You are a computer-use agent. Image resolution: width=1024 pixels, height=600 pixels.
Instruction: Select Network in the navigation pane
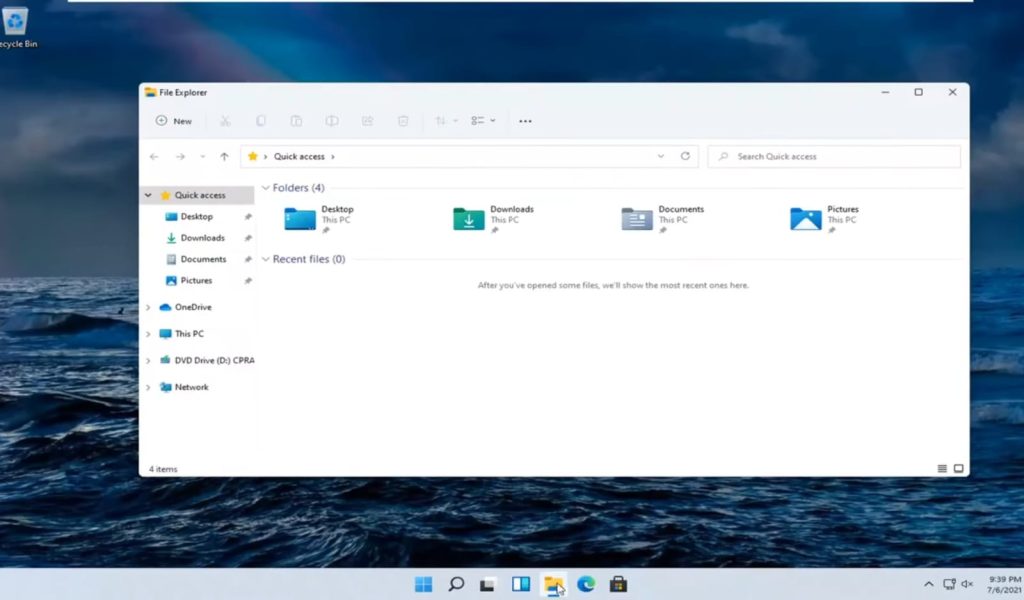click(191, 387)
